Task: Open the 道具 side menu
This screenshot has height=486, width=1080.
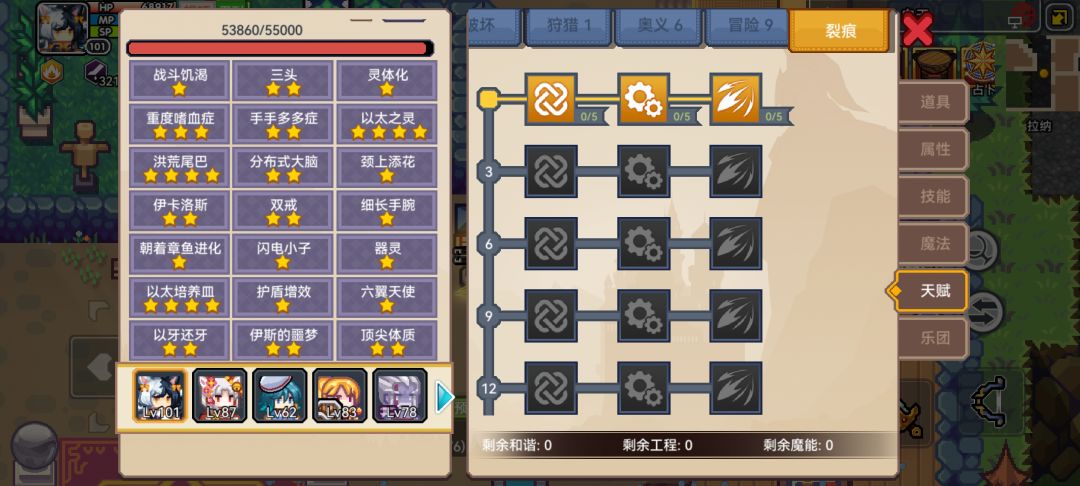Action: click(x=934, y=103)
